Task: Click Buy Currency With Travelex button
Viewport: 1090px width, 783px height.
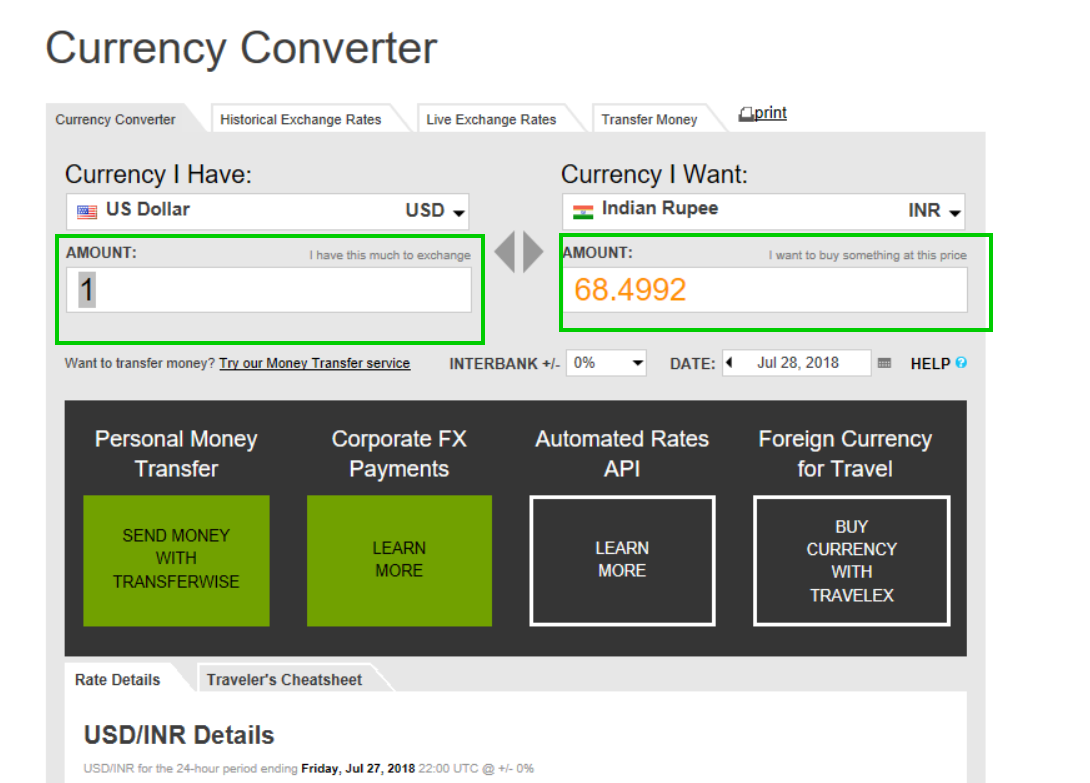Action: [851, 560]
